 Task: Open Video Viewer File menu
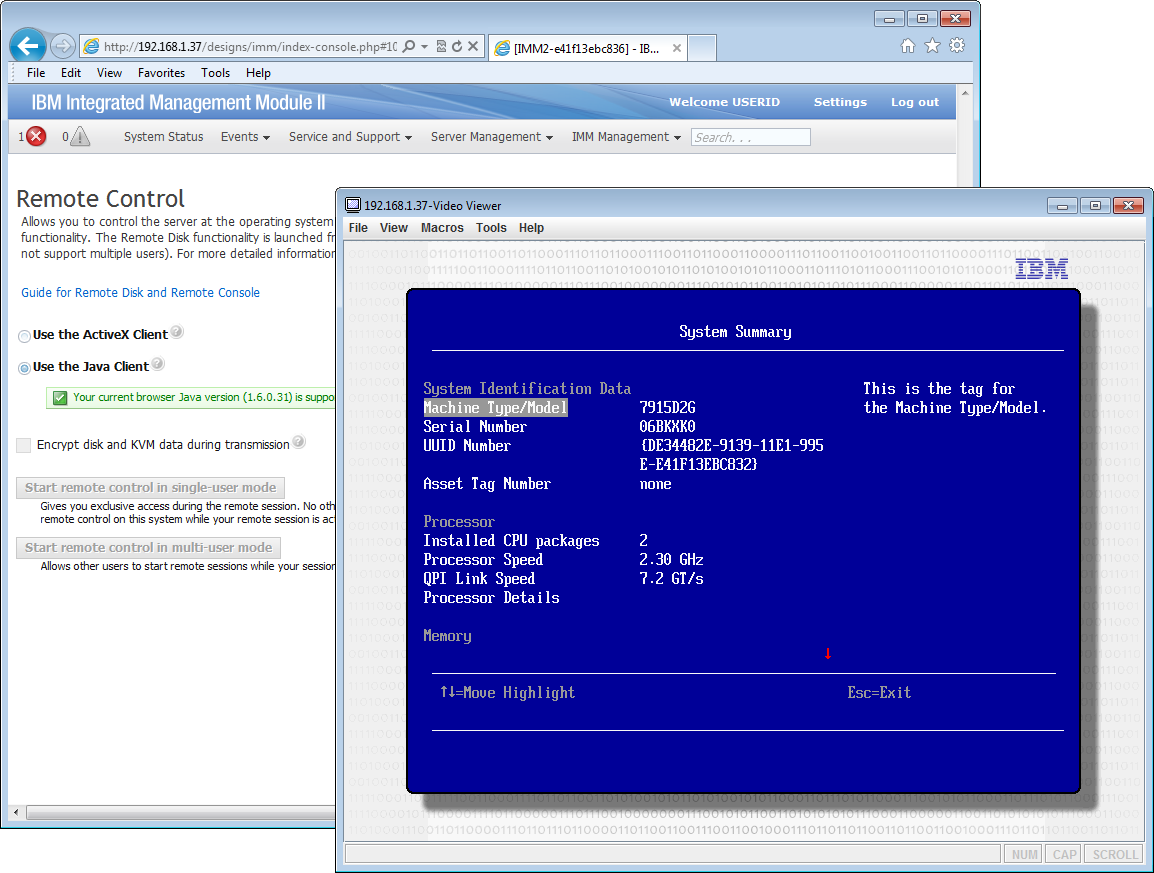coord(358,228)
